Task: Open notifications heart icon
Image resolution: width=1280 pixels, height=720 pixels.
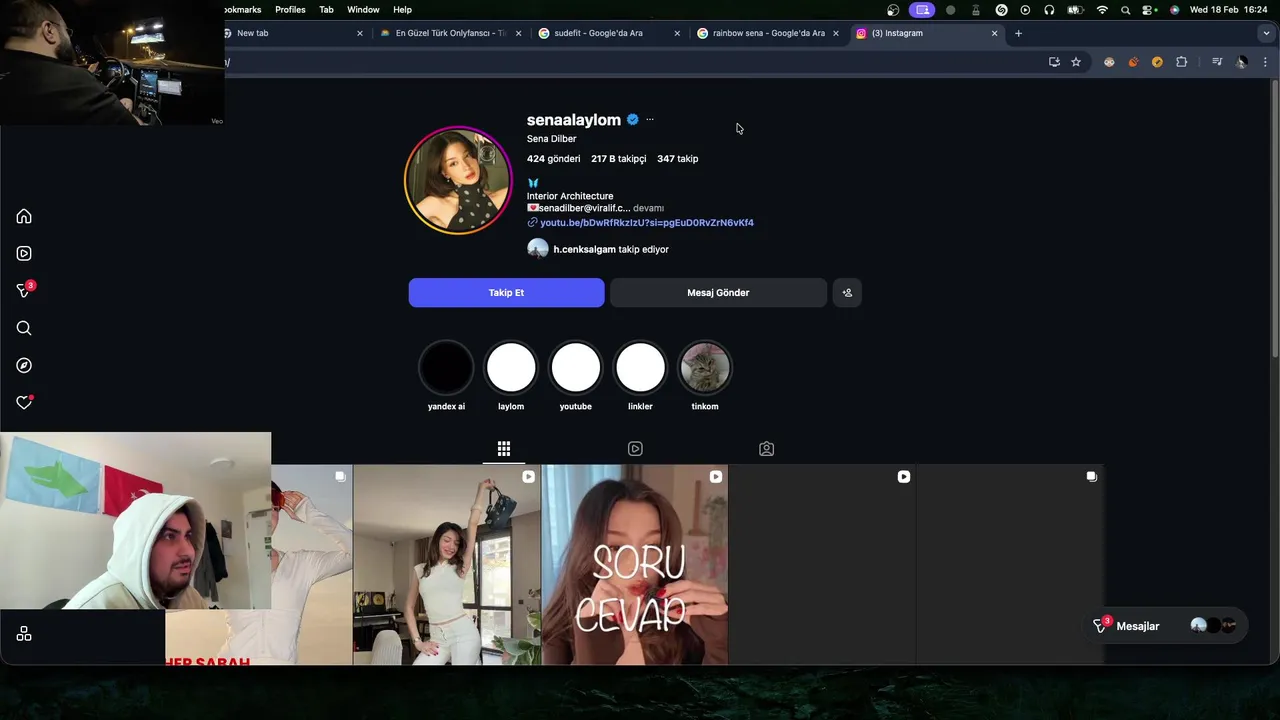Action: 24,402
